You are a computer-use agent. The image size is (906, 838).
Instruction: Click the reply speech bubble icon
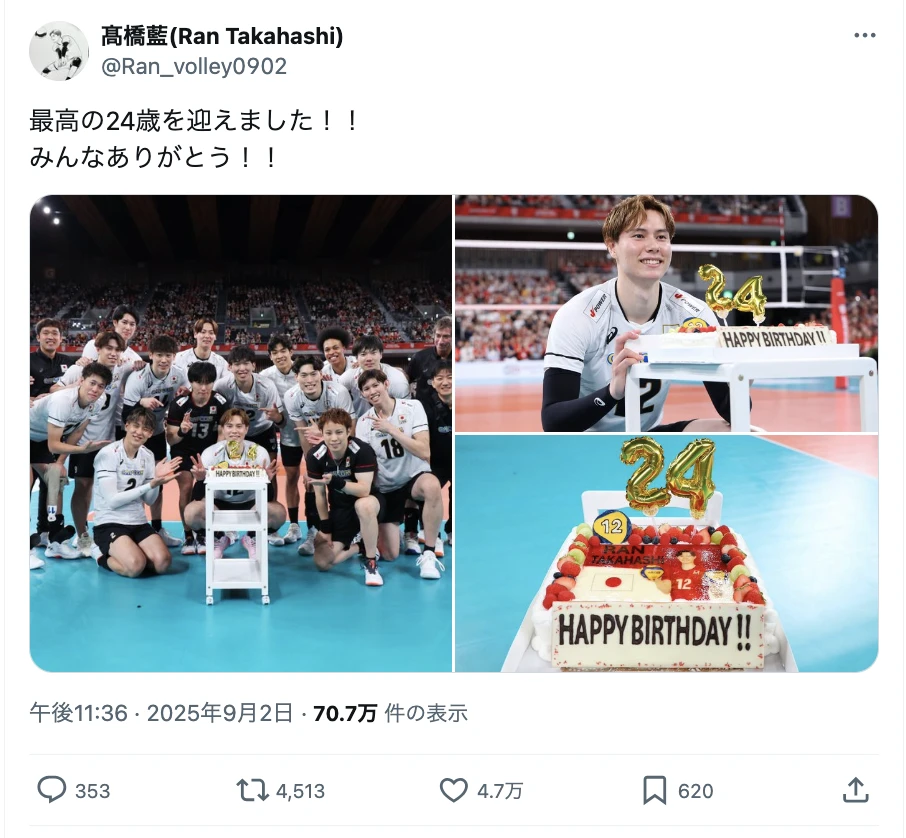[51, 789]
